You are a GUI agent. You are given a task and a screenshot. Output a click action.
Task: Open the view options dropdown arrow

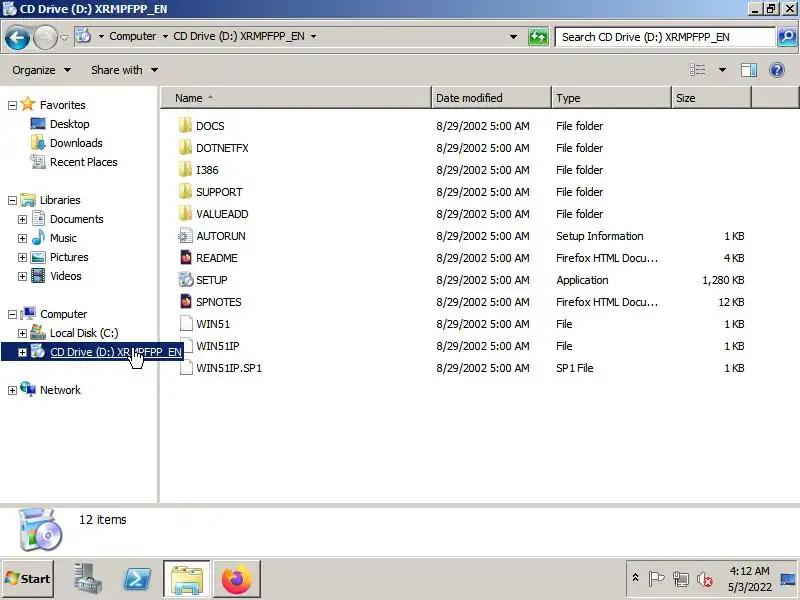click(722, 70)
